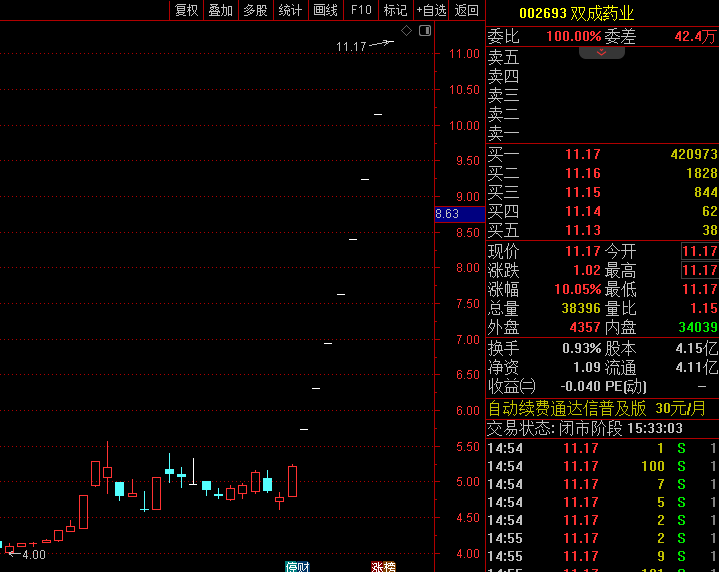Click the 涨榜 marker at chart bottom
Screen dimensions: 719x572
[383, 567]
